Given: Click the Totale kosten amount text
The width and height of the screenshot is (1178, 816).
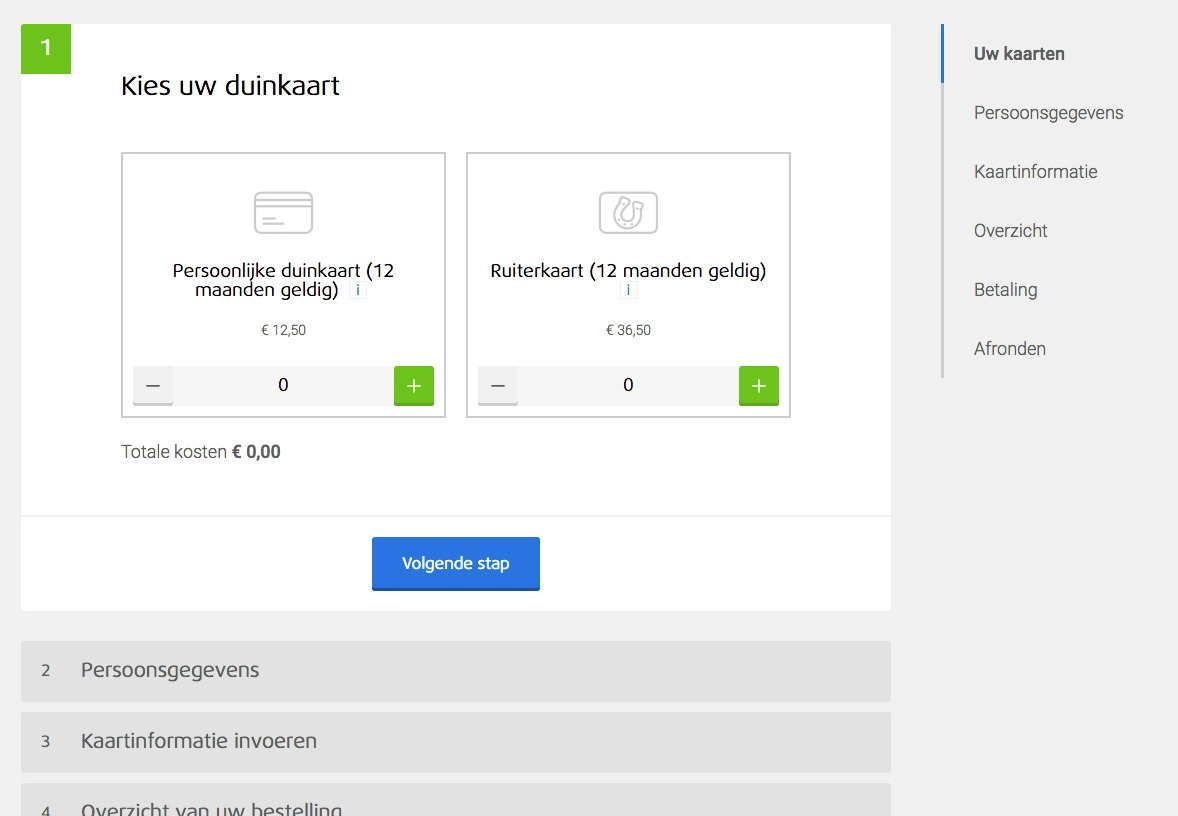Looking at the screenshot, I should (x=256, y=451).
